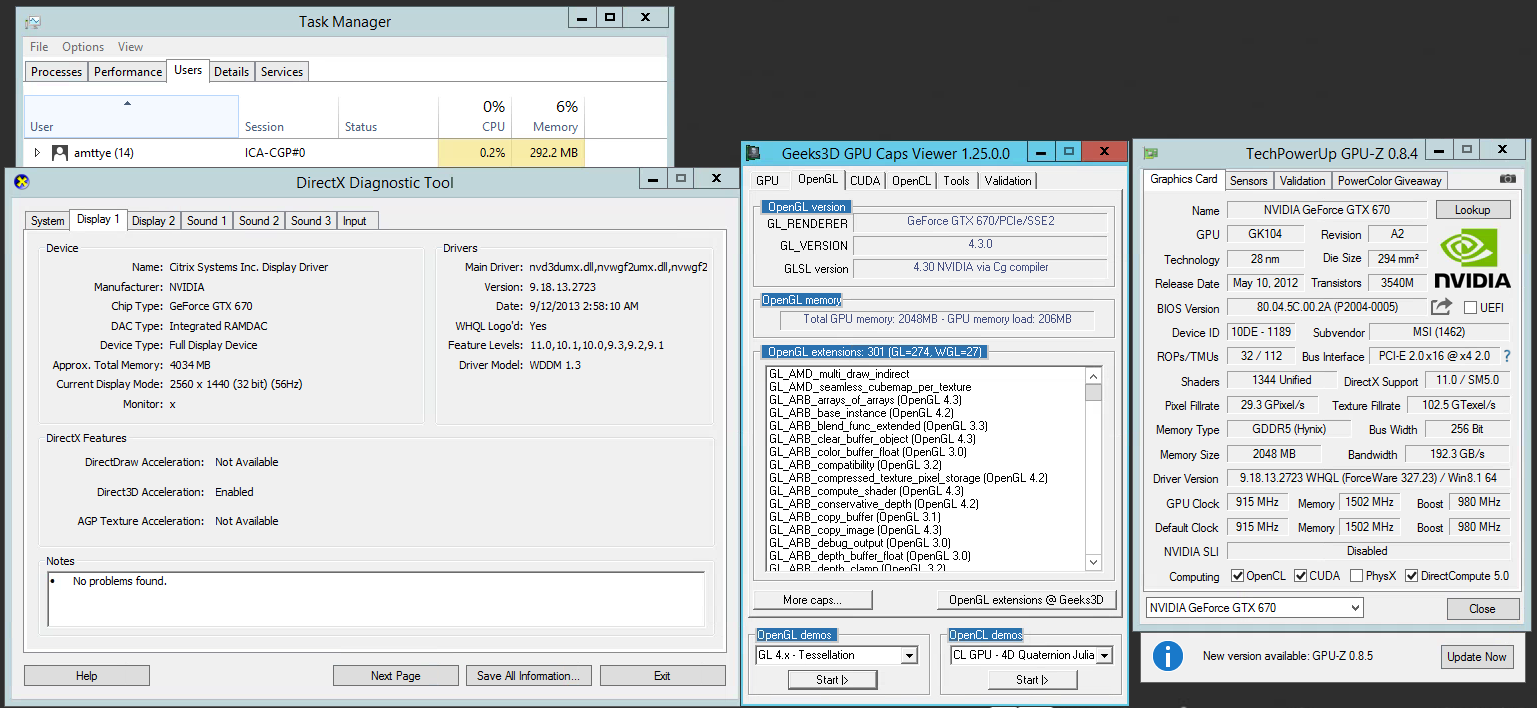Open the Sensors tab in GPU-Z

pos(1248,181)
